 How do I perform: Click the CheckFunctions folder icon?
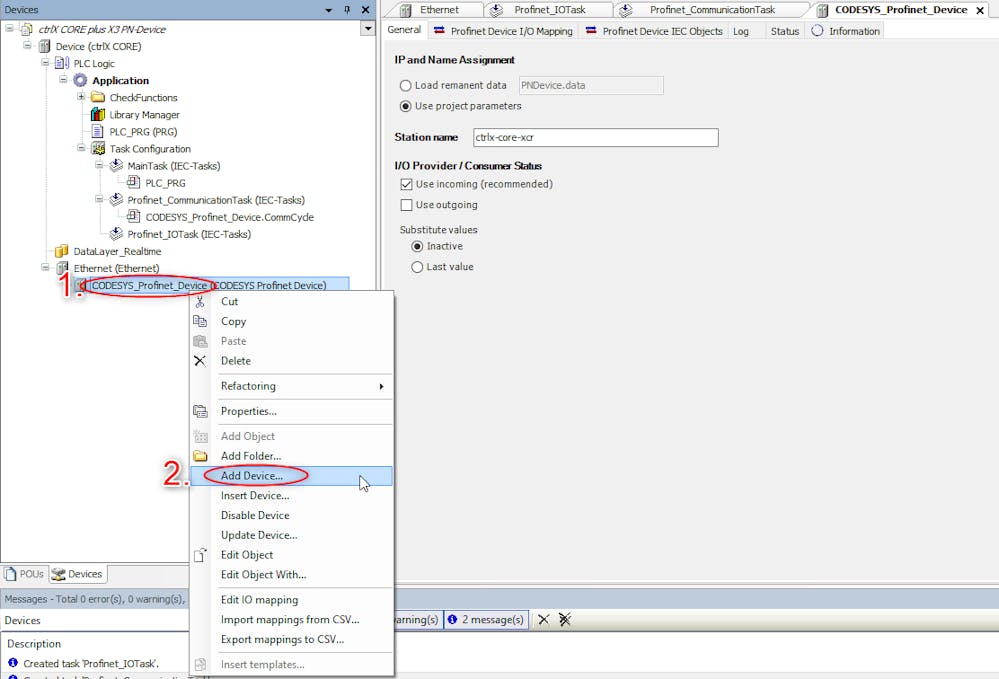coord(97,97)
